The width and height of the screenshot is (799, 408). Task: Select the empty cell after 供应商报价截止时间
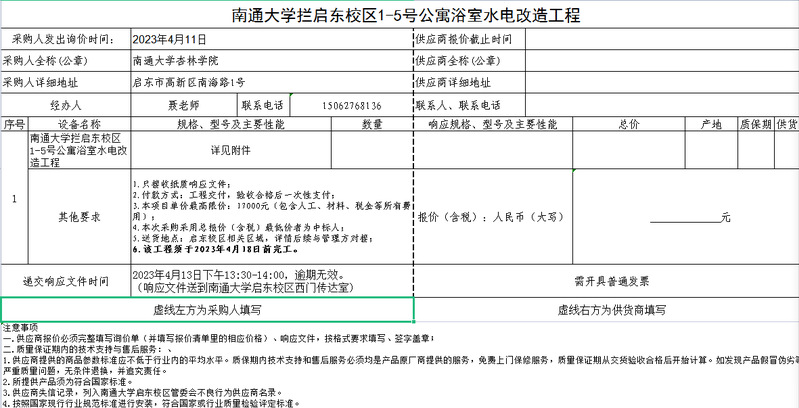click(662, 39)
